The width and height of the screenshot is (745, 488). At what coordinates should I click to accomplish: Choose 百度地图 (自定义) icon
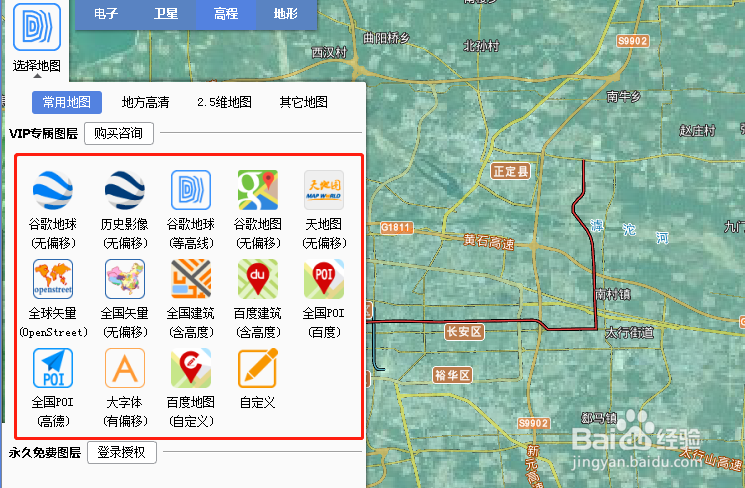point(191,368)
